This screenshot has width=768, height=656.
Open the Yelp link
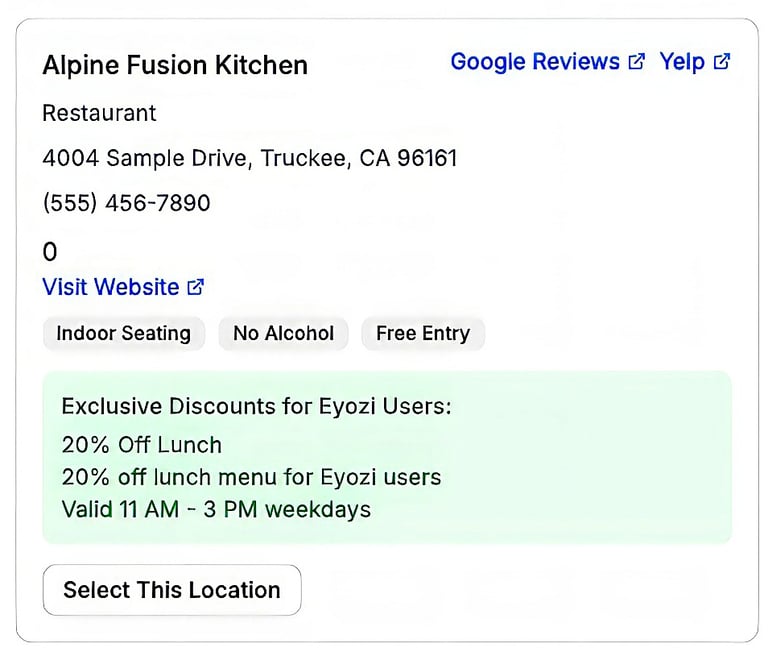pos(682,62)
